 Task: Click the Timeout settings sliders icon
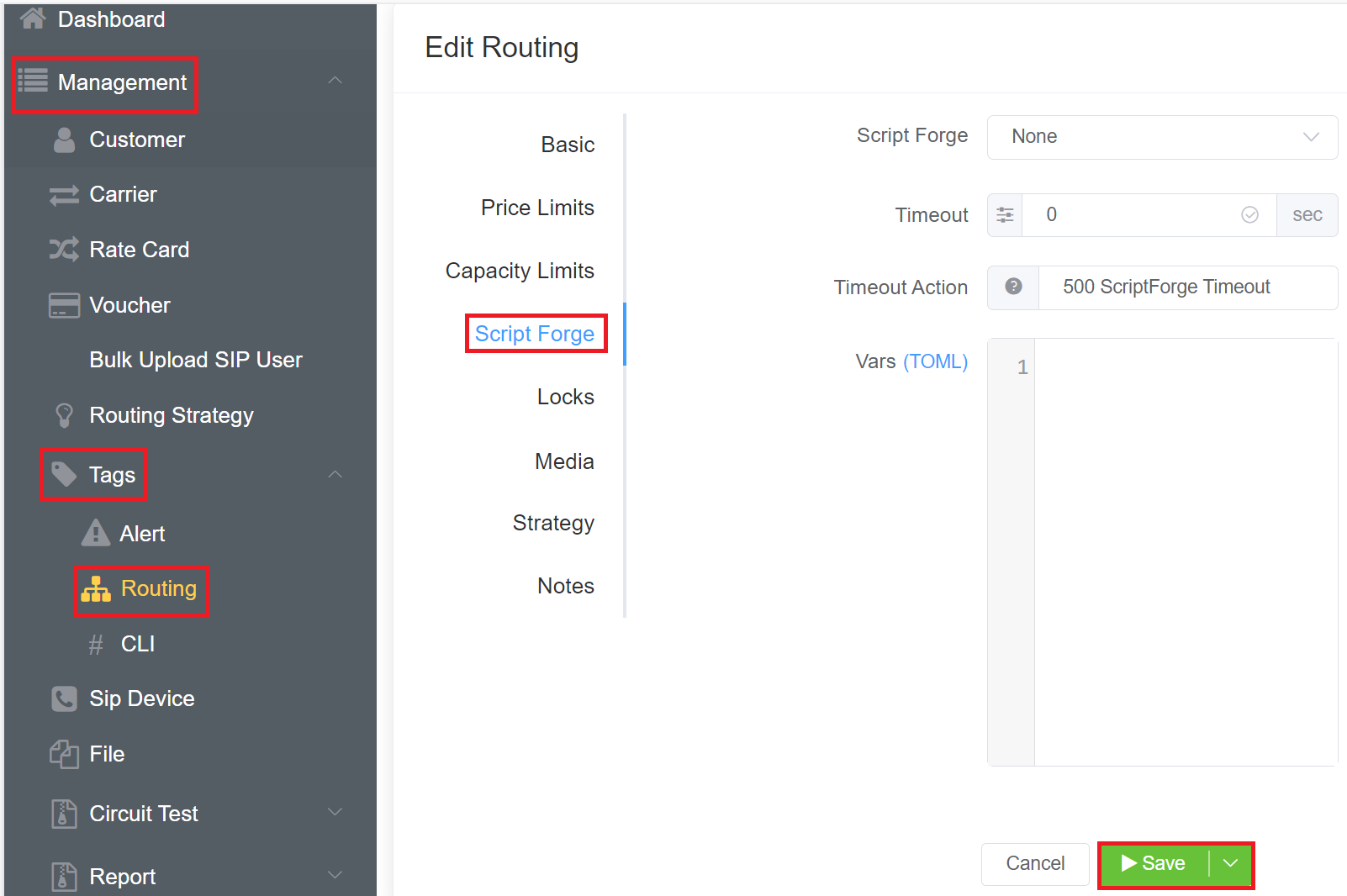point(1005,215)
